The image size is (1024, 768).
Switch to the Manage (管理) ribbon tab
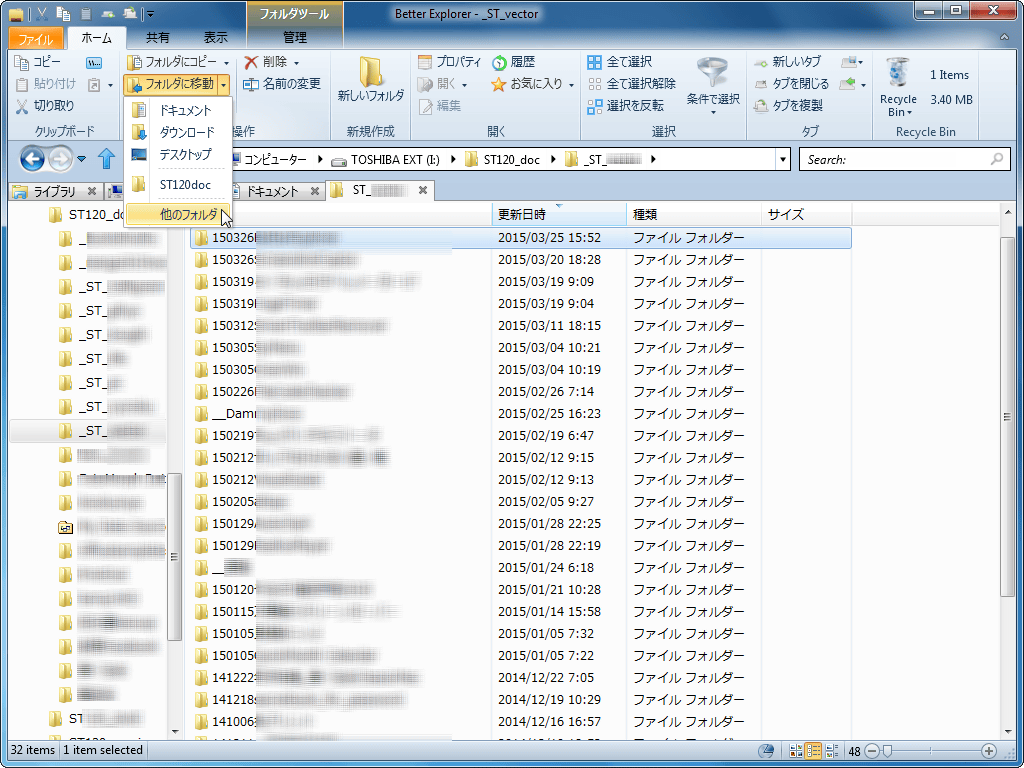pyautogui.click(x=295, y=38)
